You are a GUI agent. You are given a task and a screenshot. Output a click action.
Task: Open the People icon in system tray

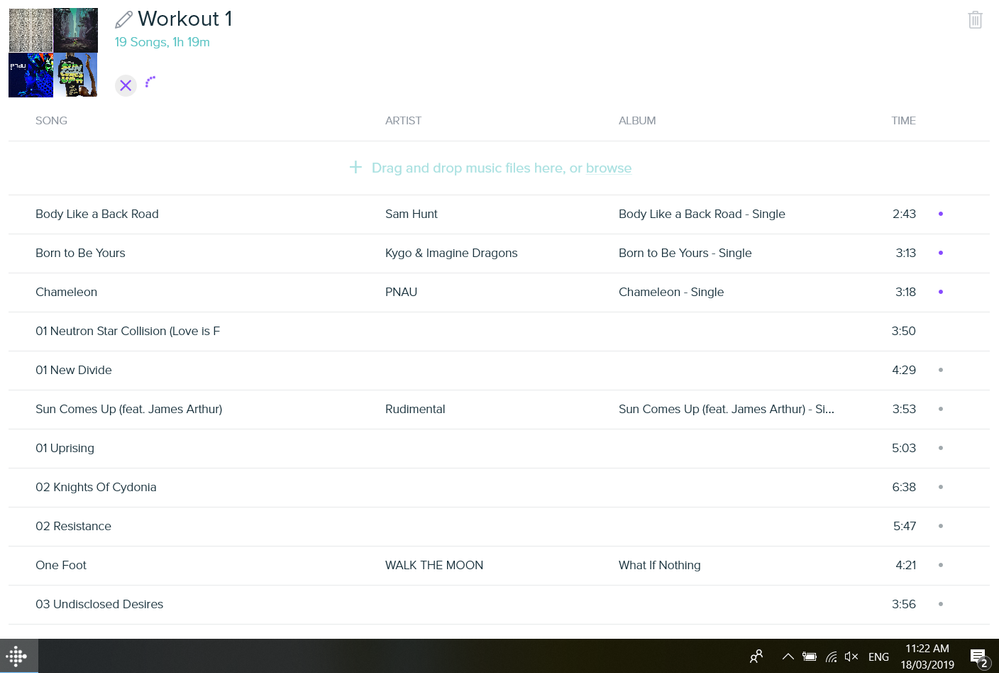tap(756, 656)
